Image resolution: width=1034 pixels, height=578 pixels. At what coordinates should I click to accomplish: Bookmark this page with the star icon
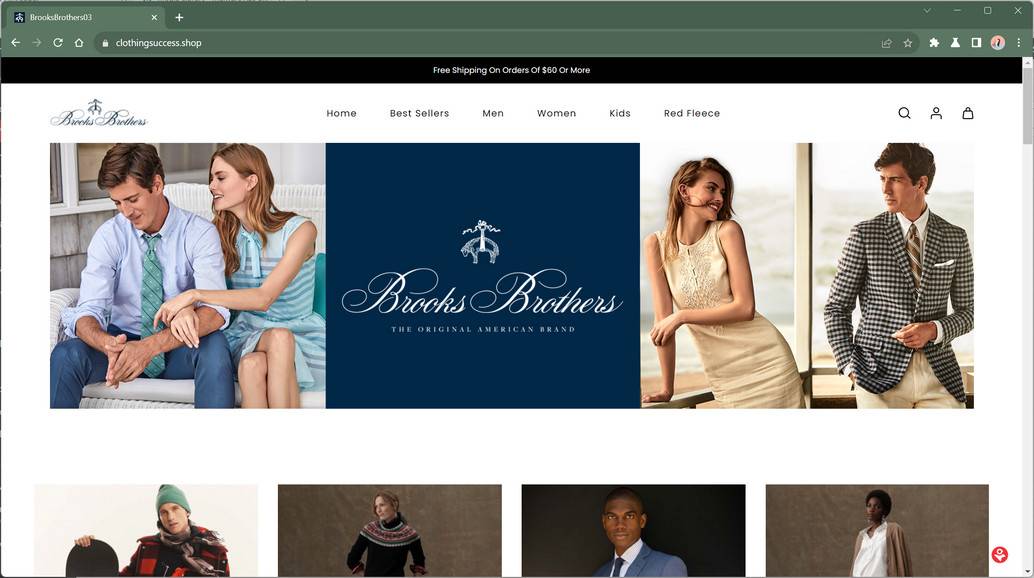907,43
